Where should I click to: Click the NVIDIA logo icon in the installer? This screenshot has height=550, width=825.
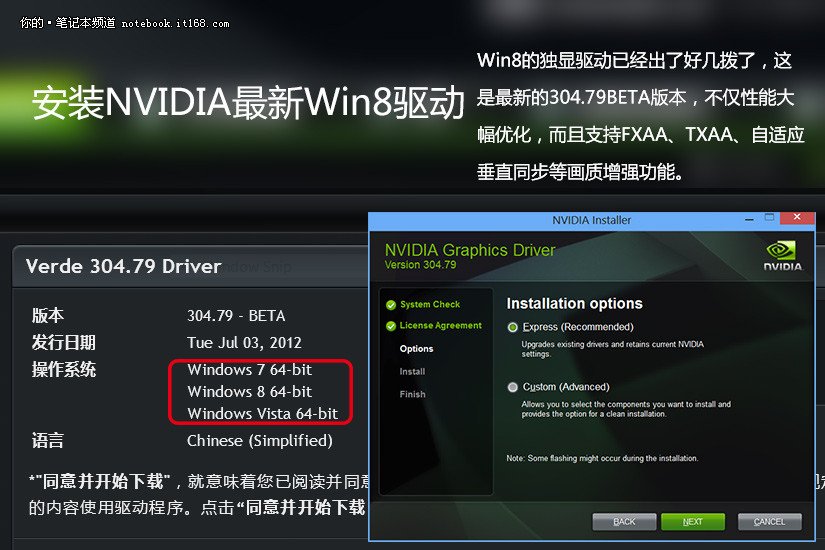pos(782,255)
